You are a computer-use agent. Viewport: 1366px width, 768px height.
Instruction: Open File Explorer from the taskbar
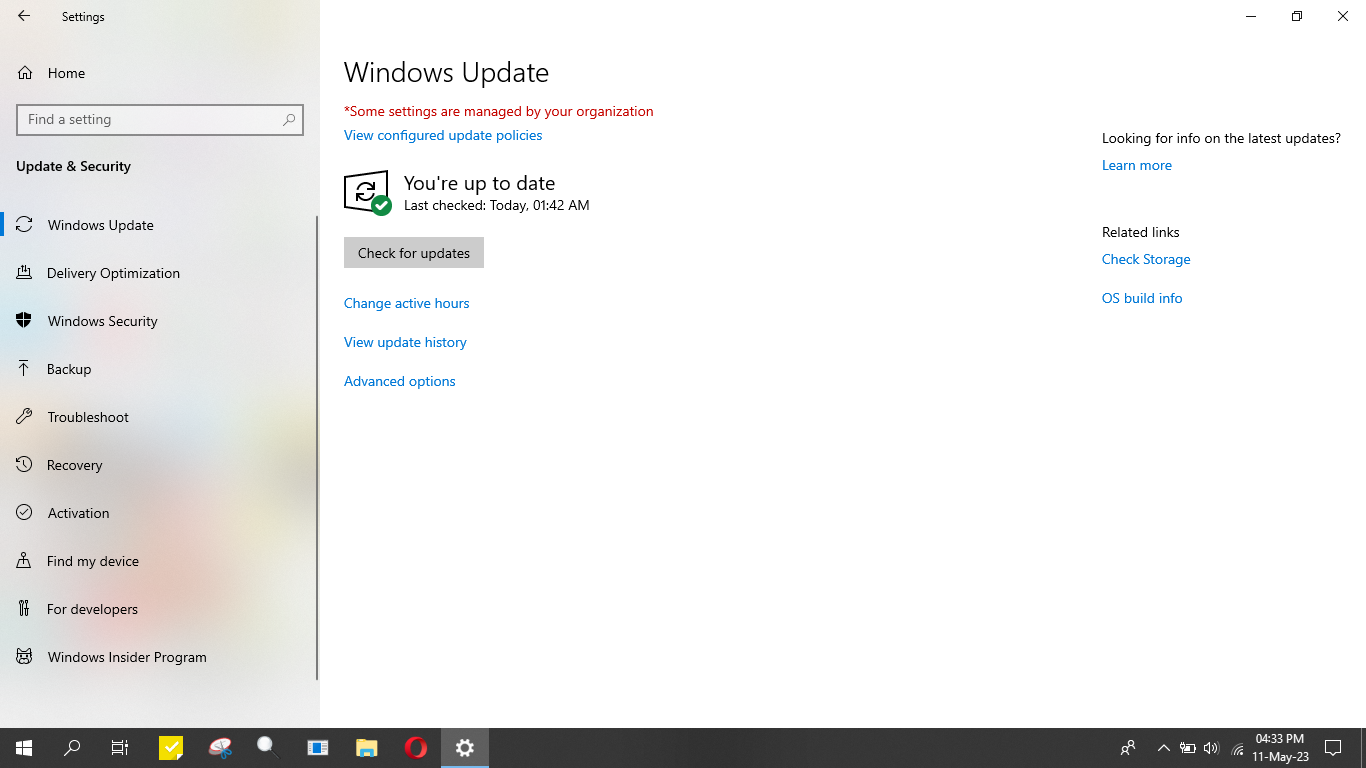tap(367, 748)
